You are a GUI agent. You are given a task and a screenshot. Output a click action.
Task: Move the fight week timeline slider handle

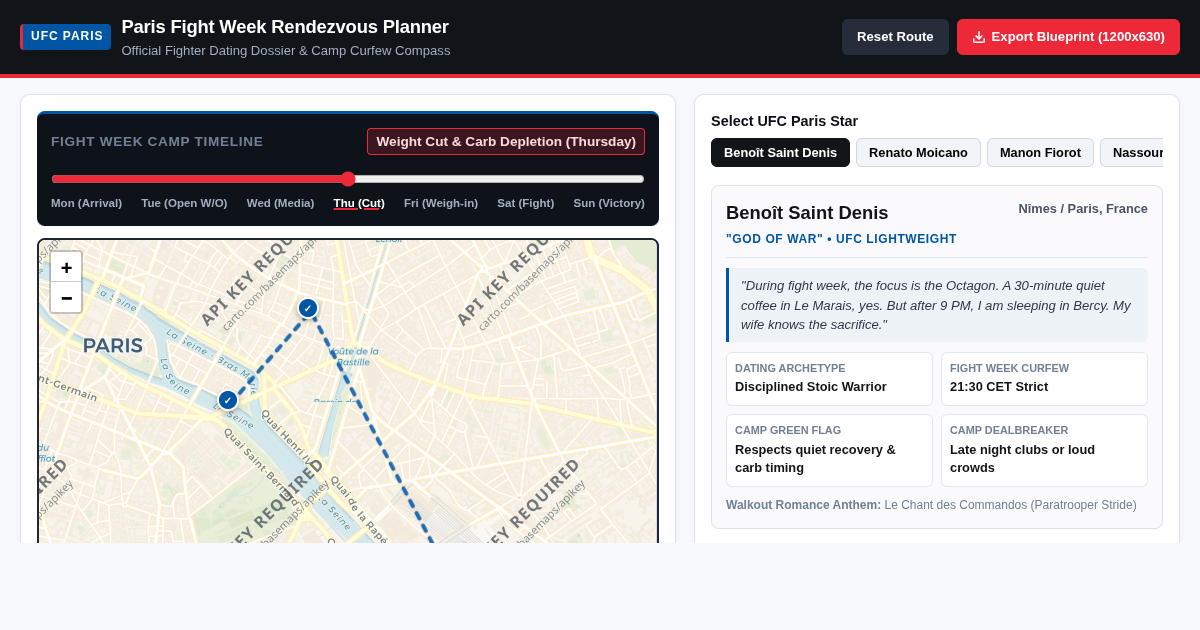click(x=348, y=179)
